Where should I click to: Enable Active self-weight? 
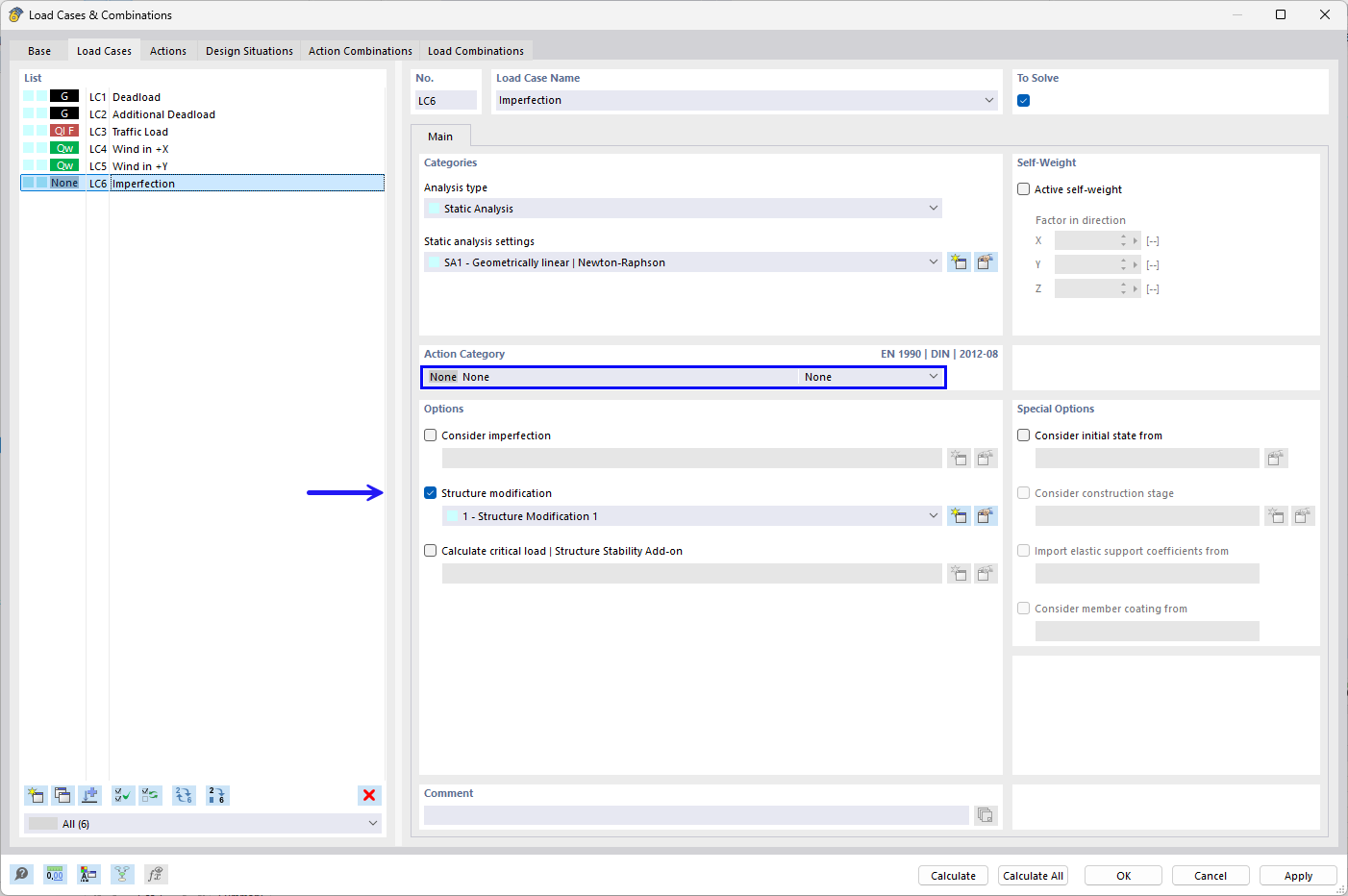(x=1024, y=189)
